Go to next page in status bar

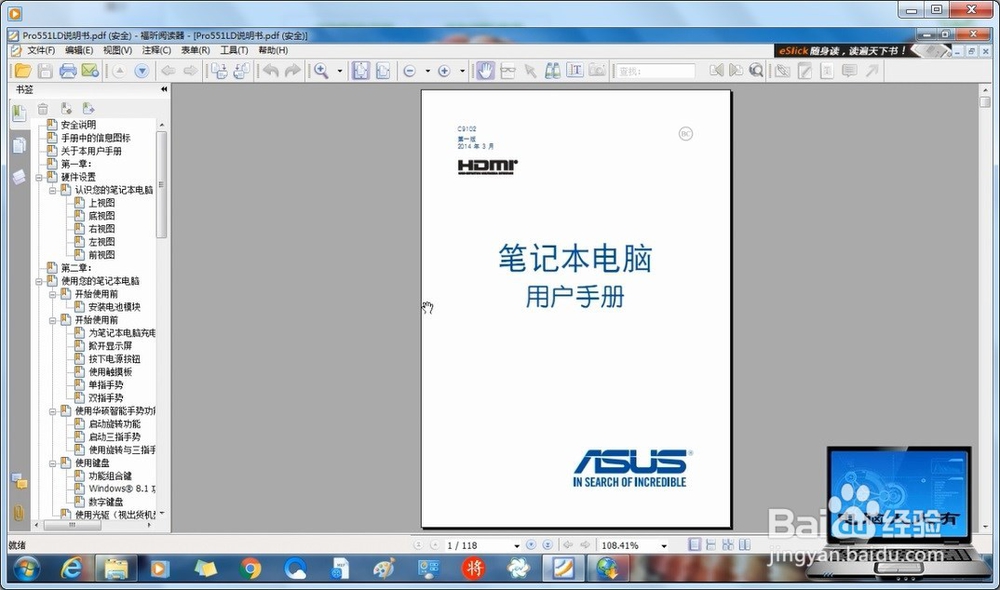point(531,545)
